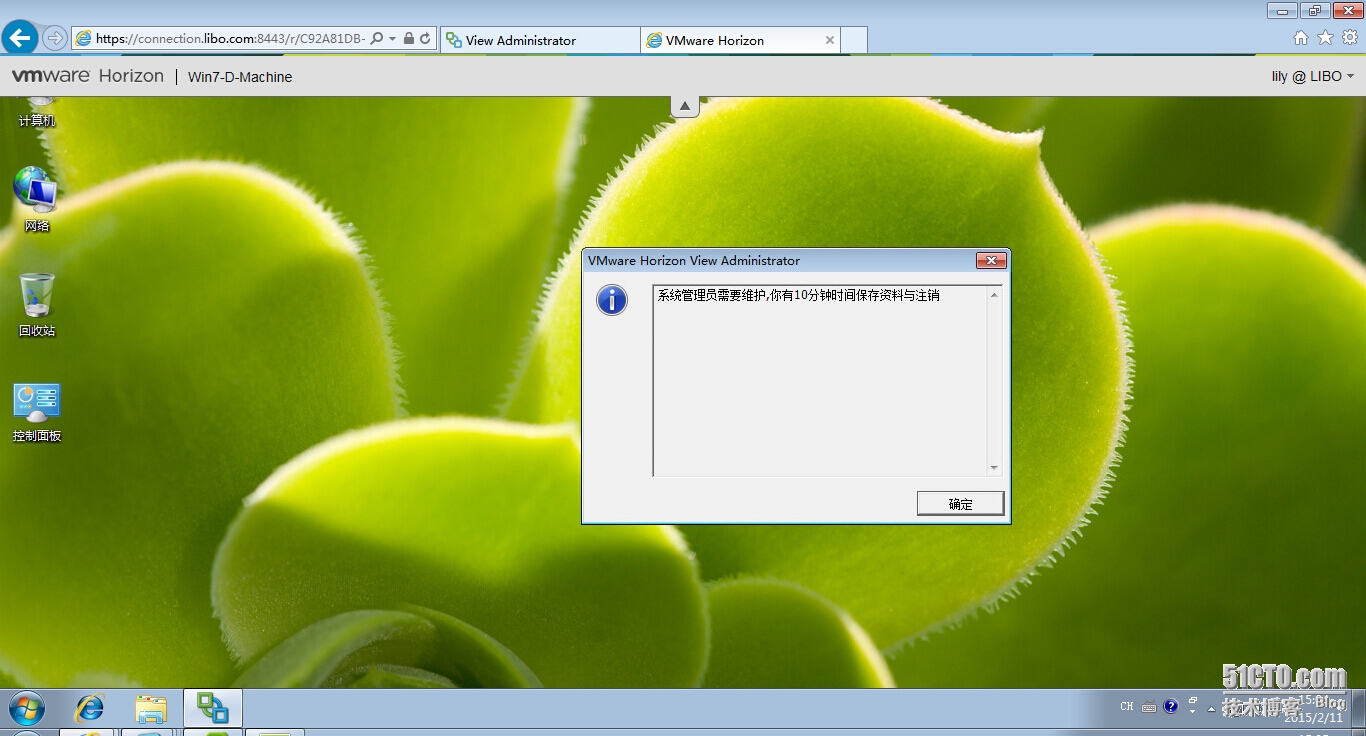Click 确定 in the View Administrator dialog
The image size is (1366, 736).
(960, 504)
